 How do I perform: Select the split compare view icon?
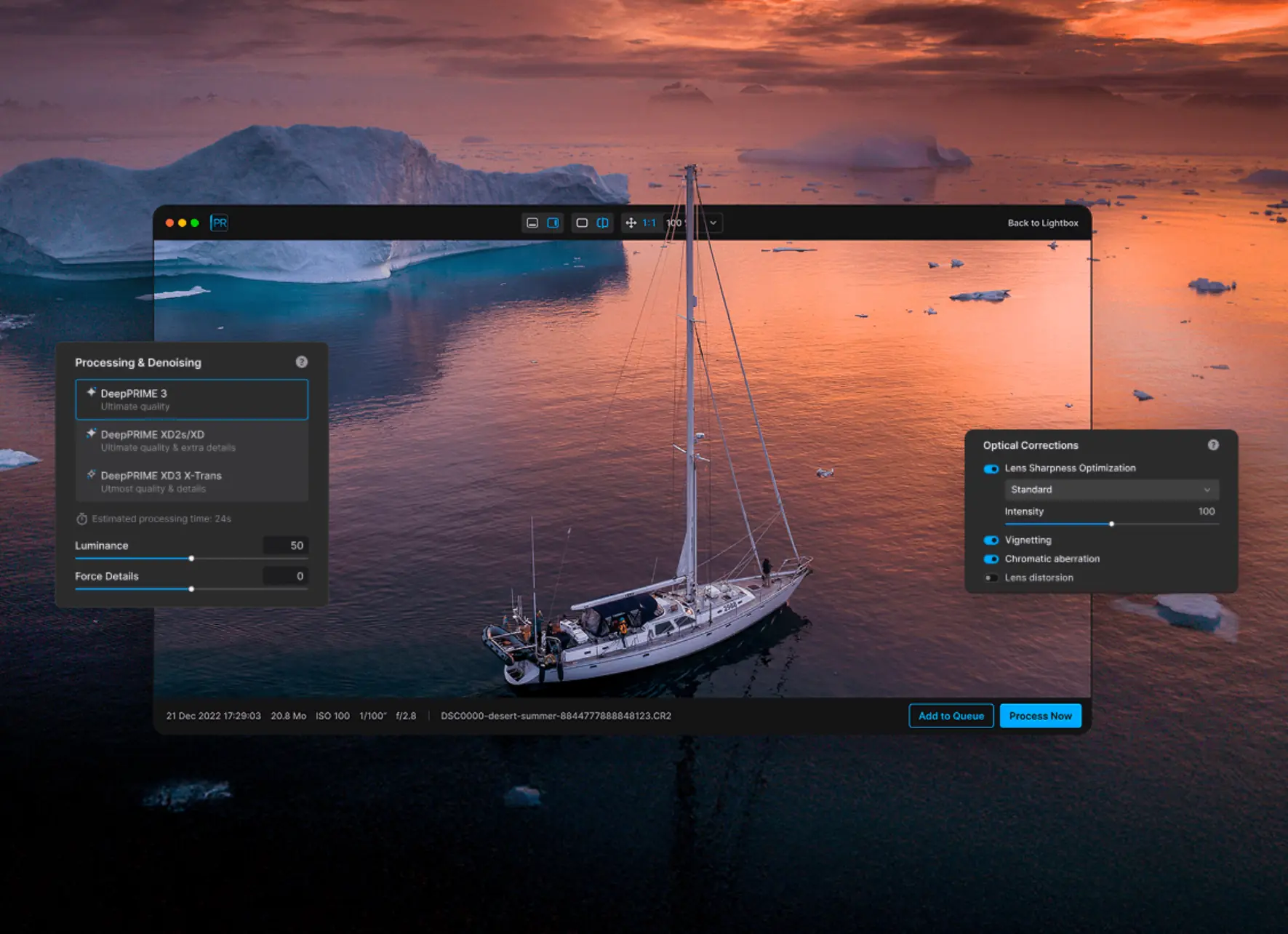[x=602, y=223]
